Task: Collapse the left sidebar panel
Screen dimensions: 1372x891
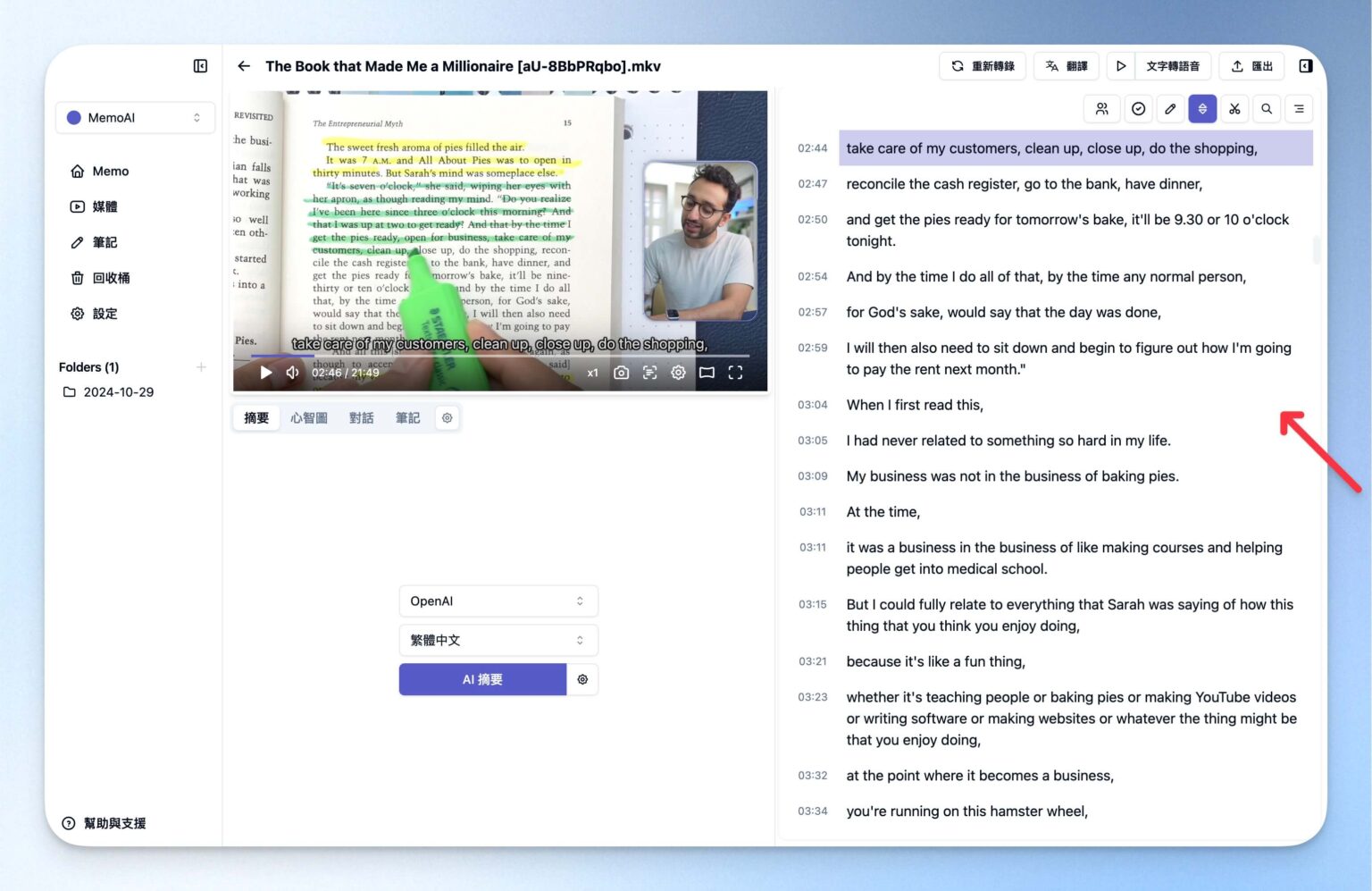Action: (x=200, y=66)
